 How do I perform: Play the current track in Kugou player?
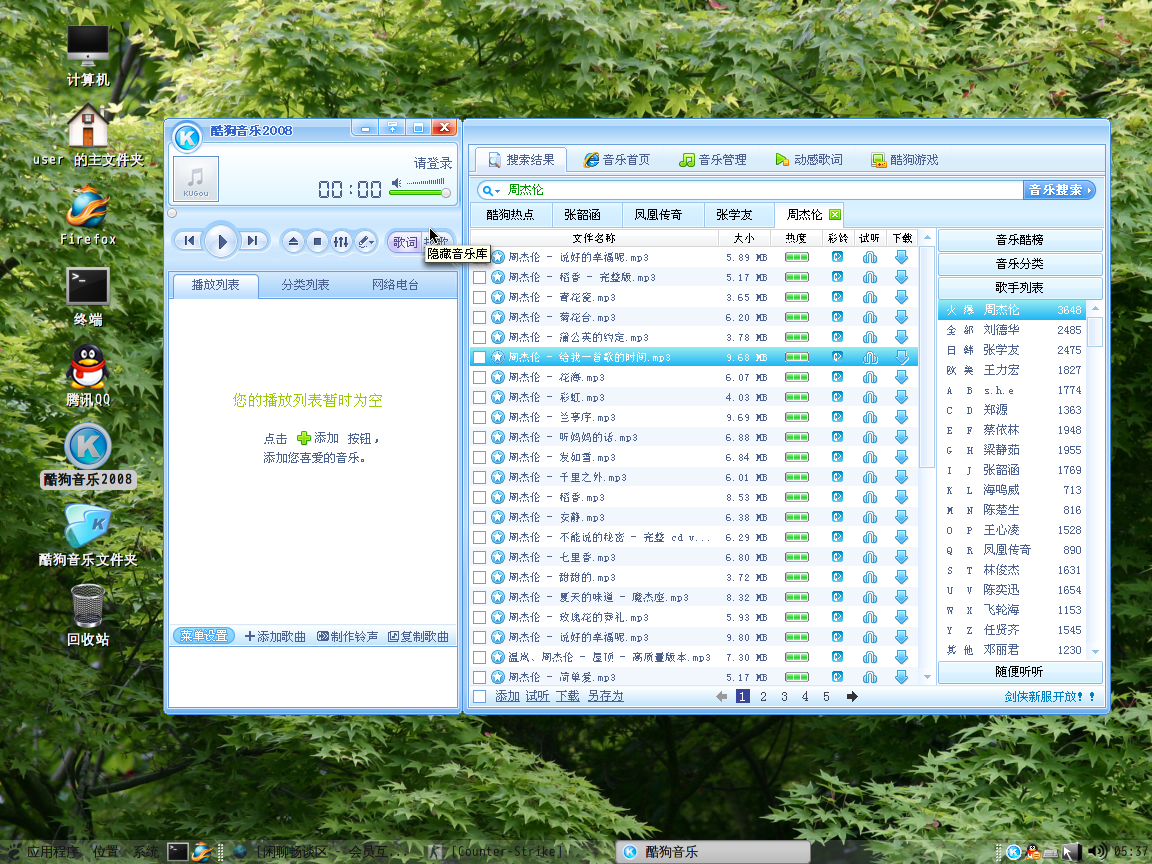coord(221,240)
